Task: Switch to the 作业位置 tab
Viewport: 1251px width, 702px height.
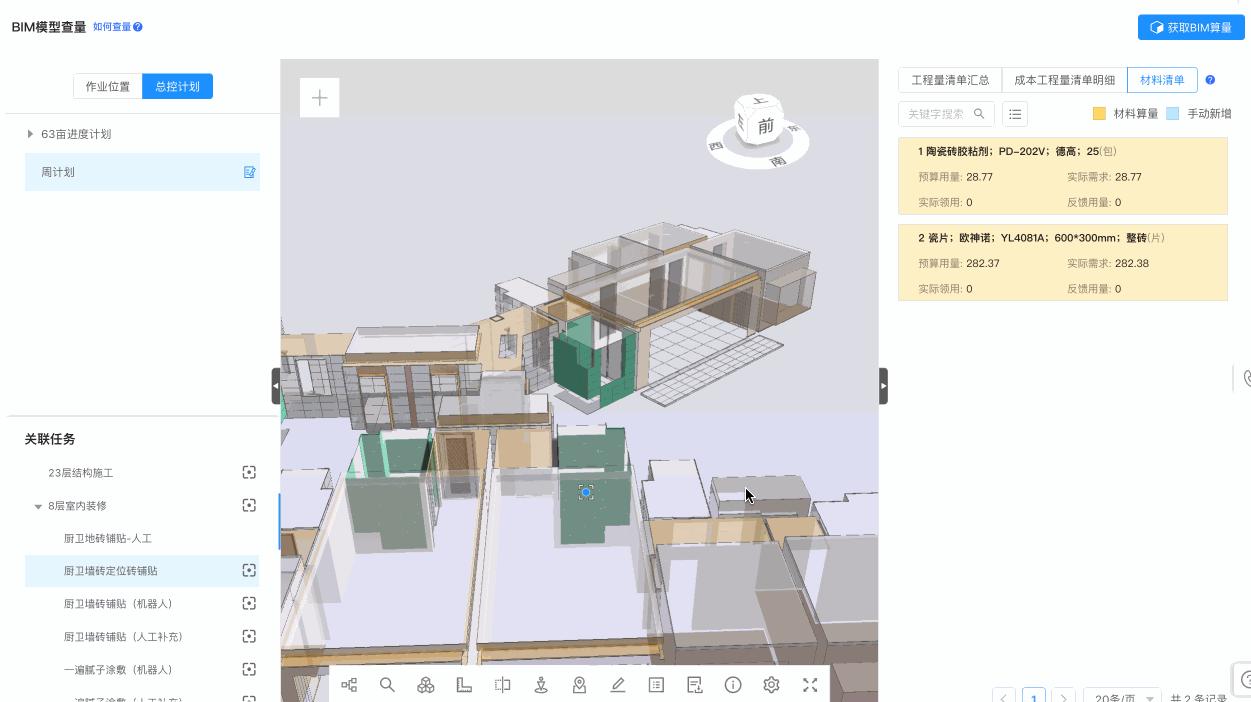Action: (107, 86)
